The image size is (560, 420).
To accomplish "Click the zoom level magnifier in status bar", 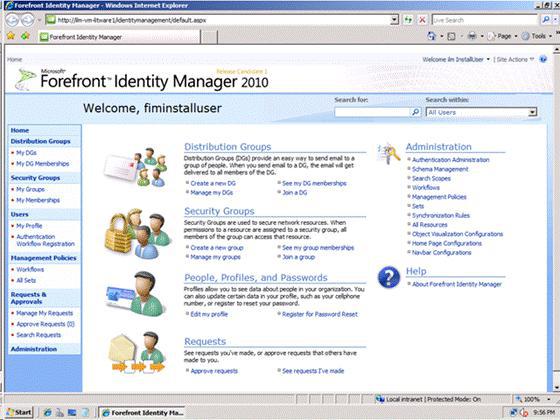I will [x=519, y=399].
